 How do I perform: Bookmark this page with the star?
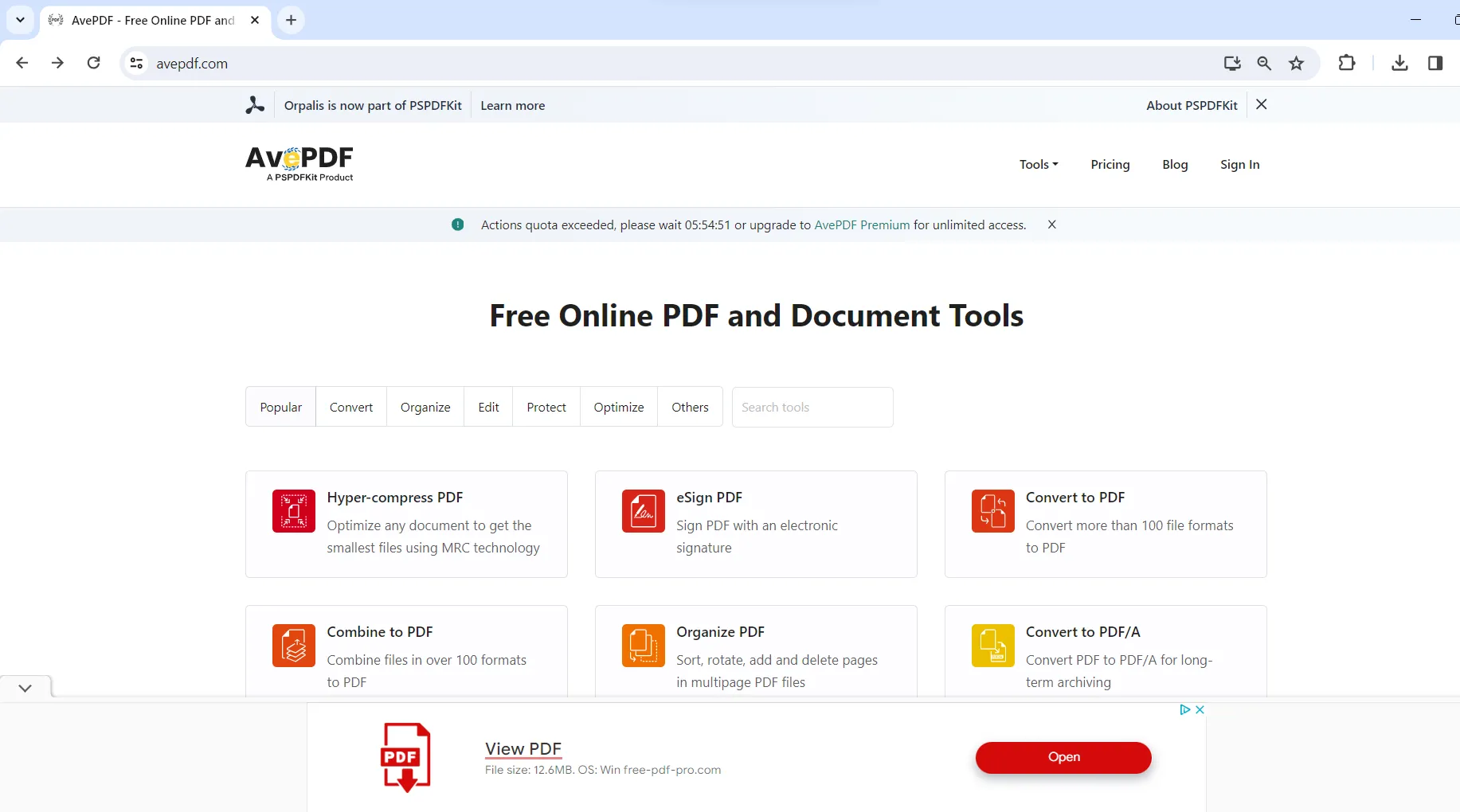[x=1297, y=63]
